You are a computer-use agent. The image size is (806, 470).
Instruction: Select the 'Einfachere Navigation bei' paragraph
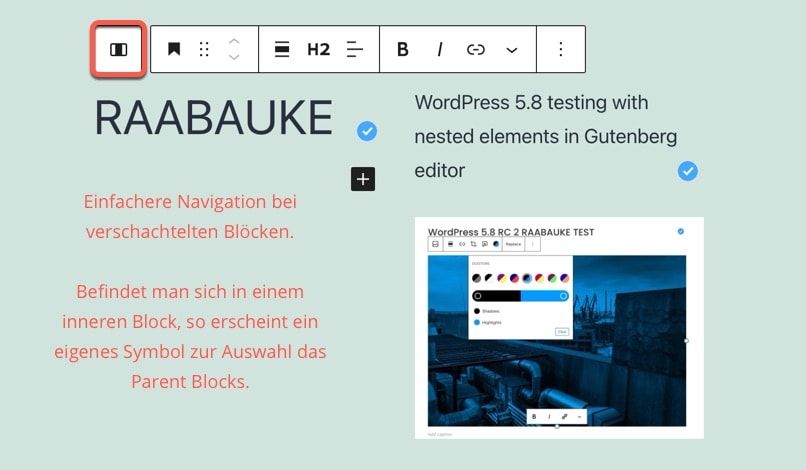coord(190,216)
